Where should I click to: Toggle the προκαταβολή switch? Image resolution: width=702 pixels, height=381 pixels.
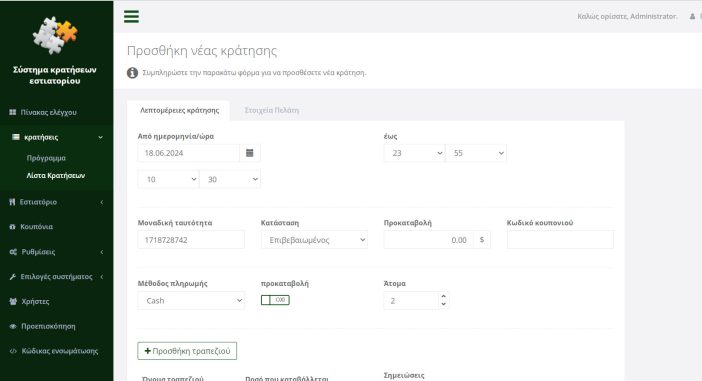click(x=275, y=300)
